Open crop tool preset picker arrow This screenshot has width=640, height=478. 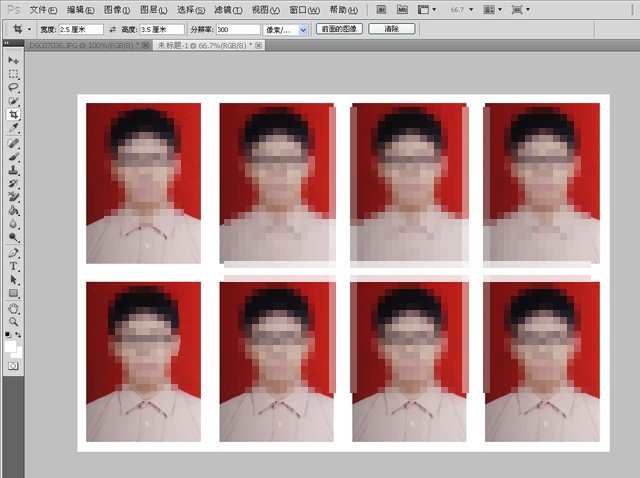(29, 29)
